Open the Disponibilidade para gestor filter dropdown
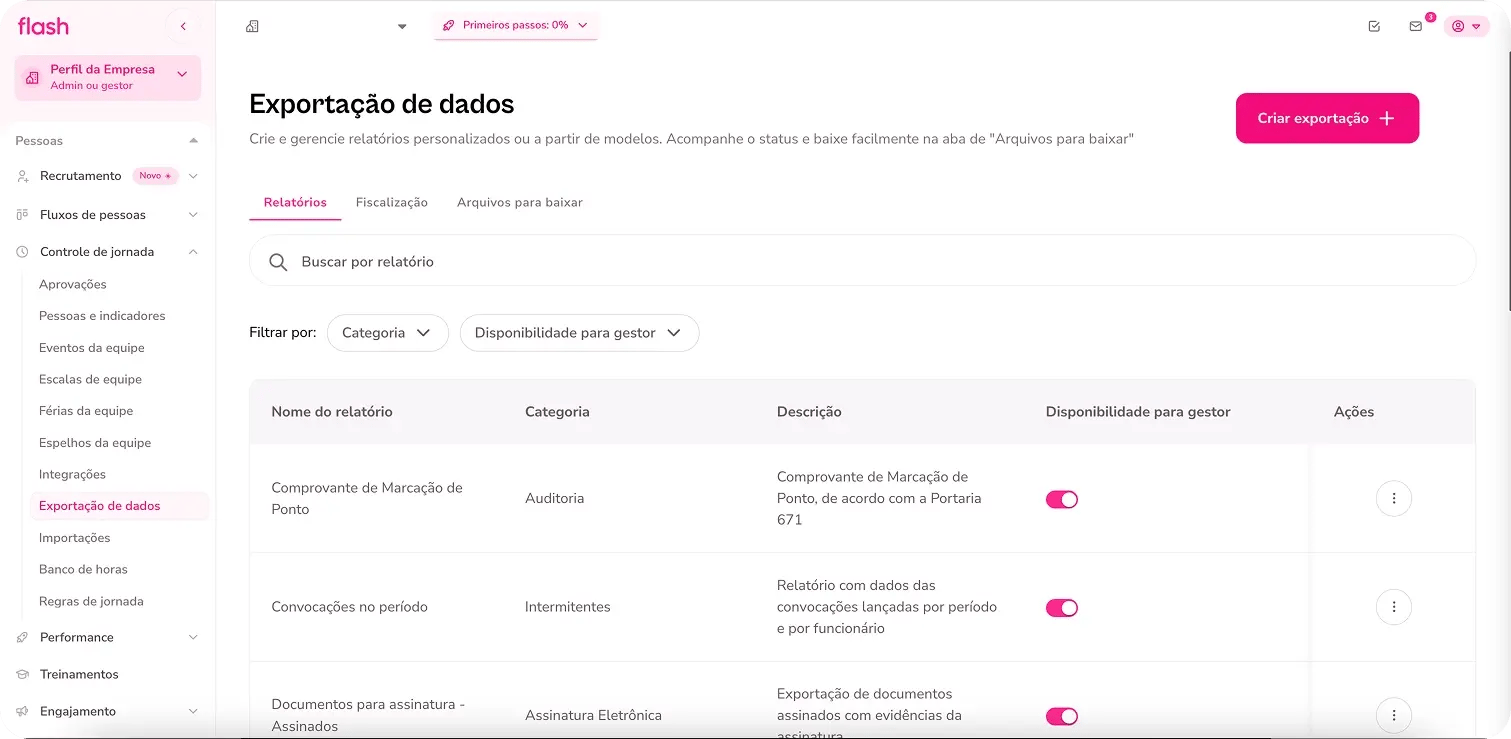The width and height of the screenshot is (1511, 739). click(579, 332)
